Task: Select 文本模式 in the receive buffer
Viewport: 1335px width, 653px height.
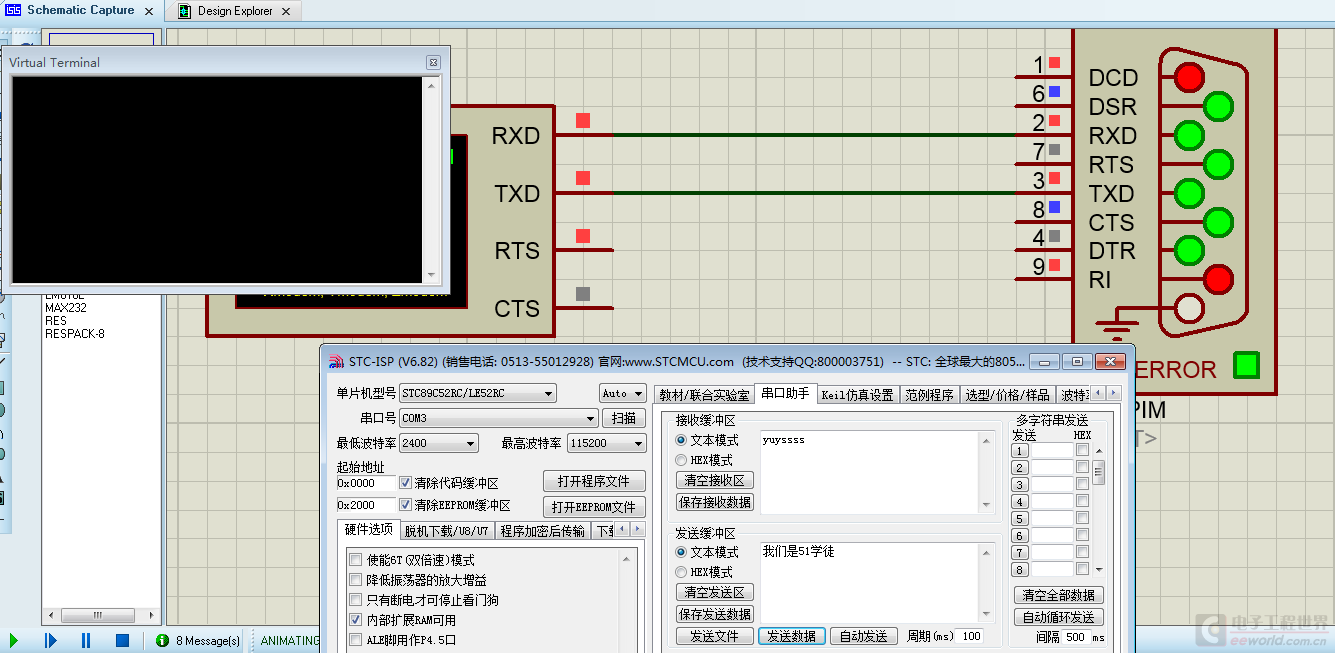Action: [682, 440]
